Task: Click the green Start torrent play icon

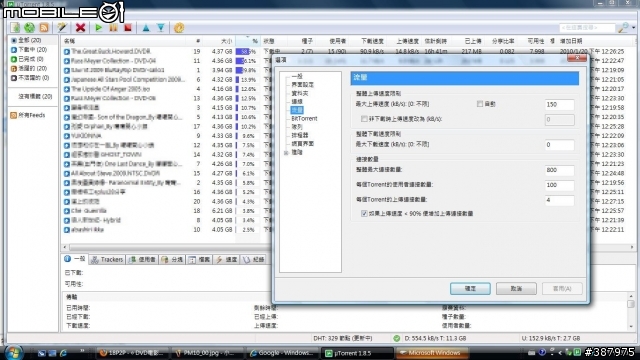Action: (x=98, y=28)
